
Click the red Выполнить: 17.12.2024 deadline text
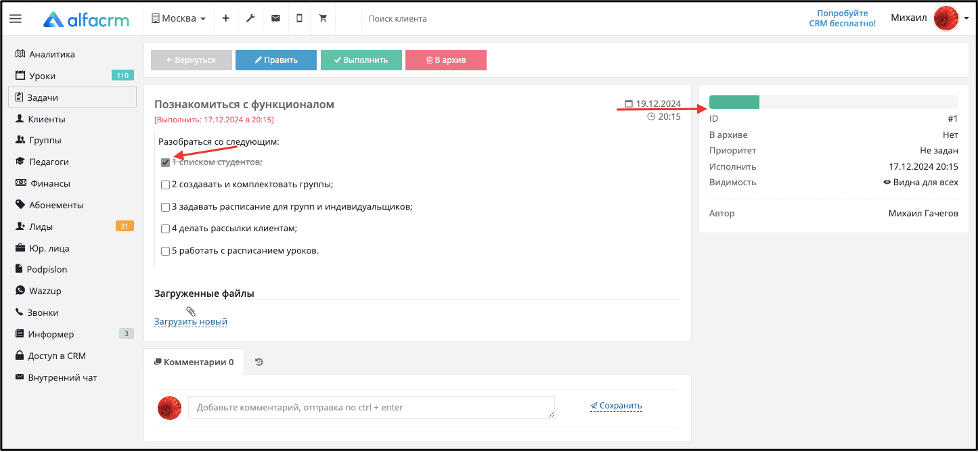point(214,119)
